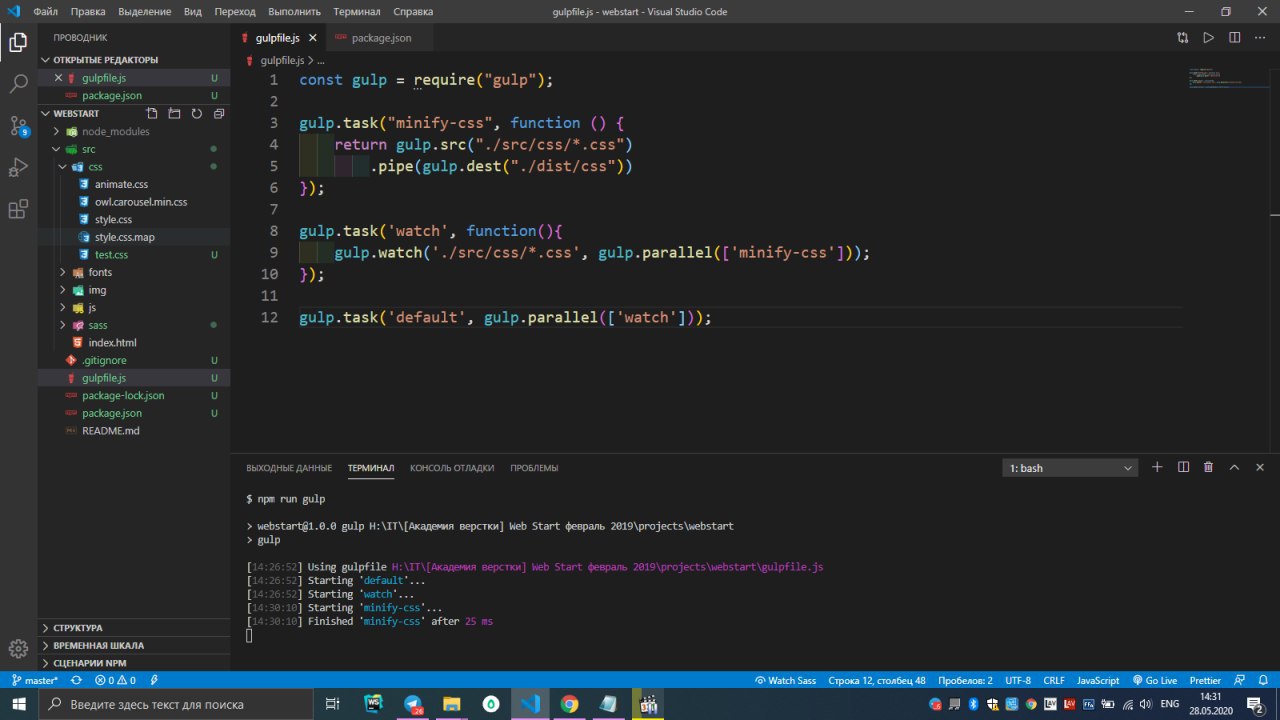Screen dimensions: 1280x720
Task: Switch to Выходные данные panel tab
Action: (289, 468)
